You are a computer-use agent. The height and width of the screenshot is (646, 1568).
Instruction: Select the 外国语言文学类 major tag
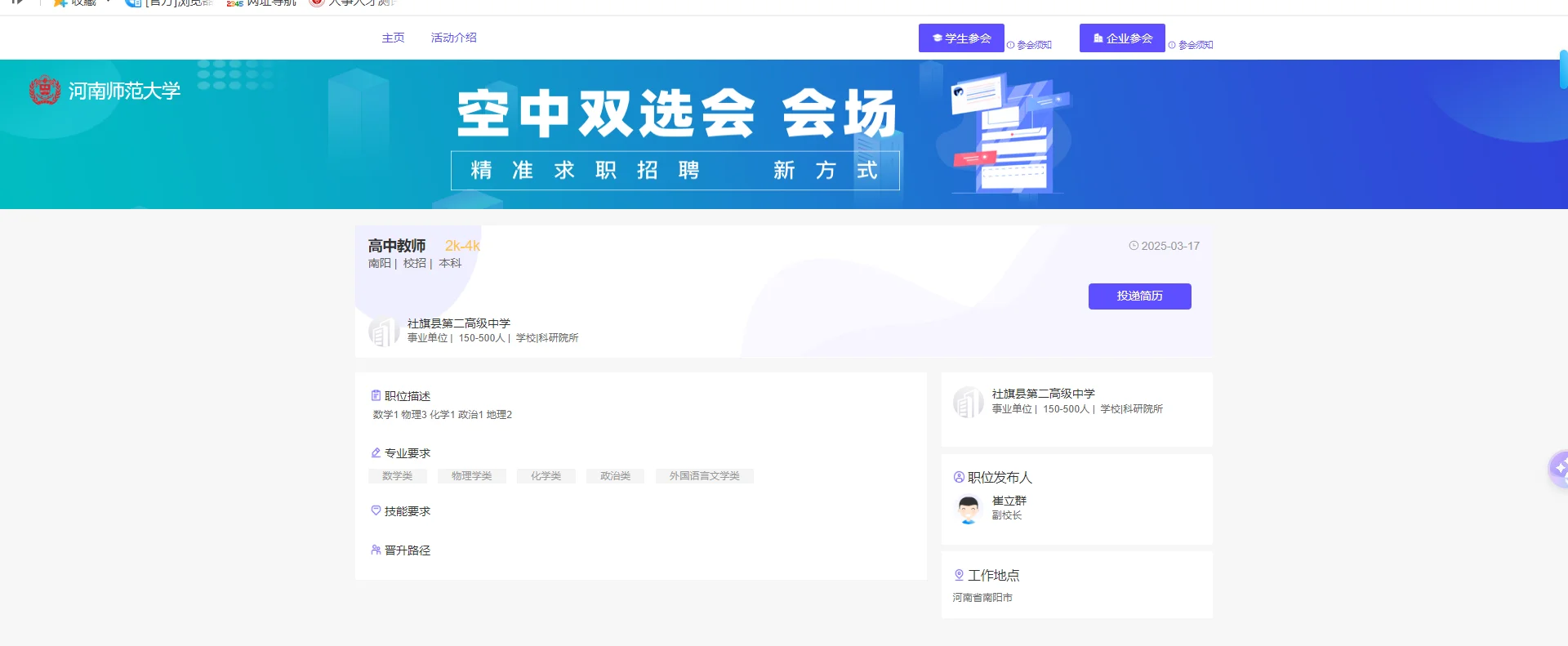[x=705, y=476]
